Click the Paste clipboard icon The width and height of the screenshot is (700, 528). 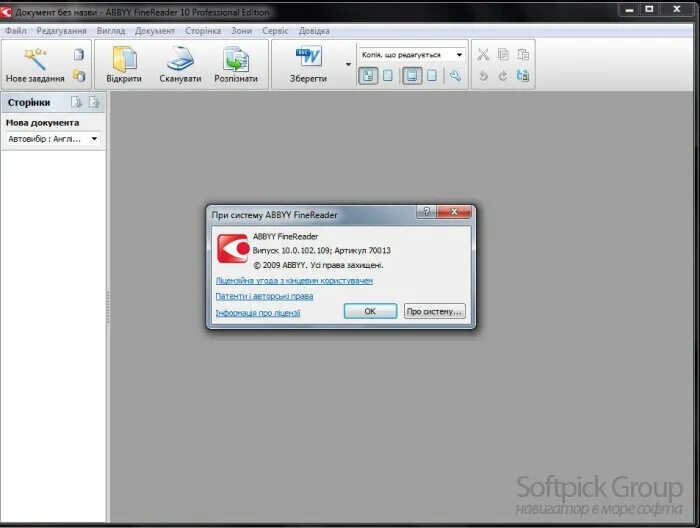coord(523,54)
